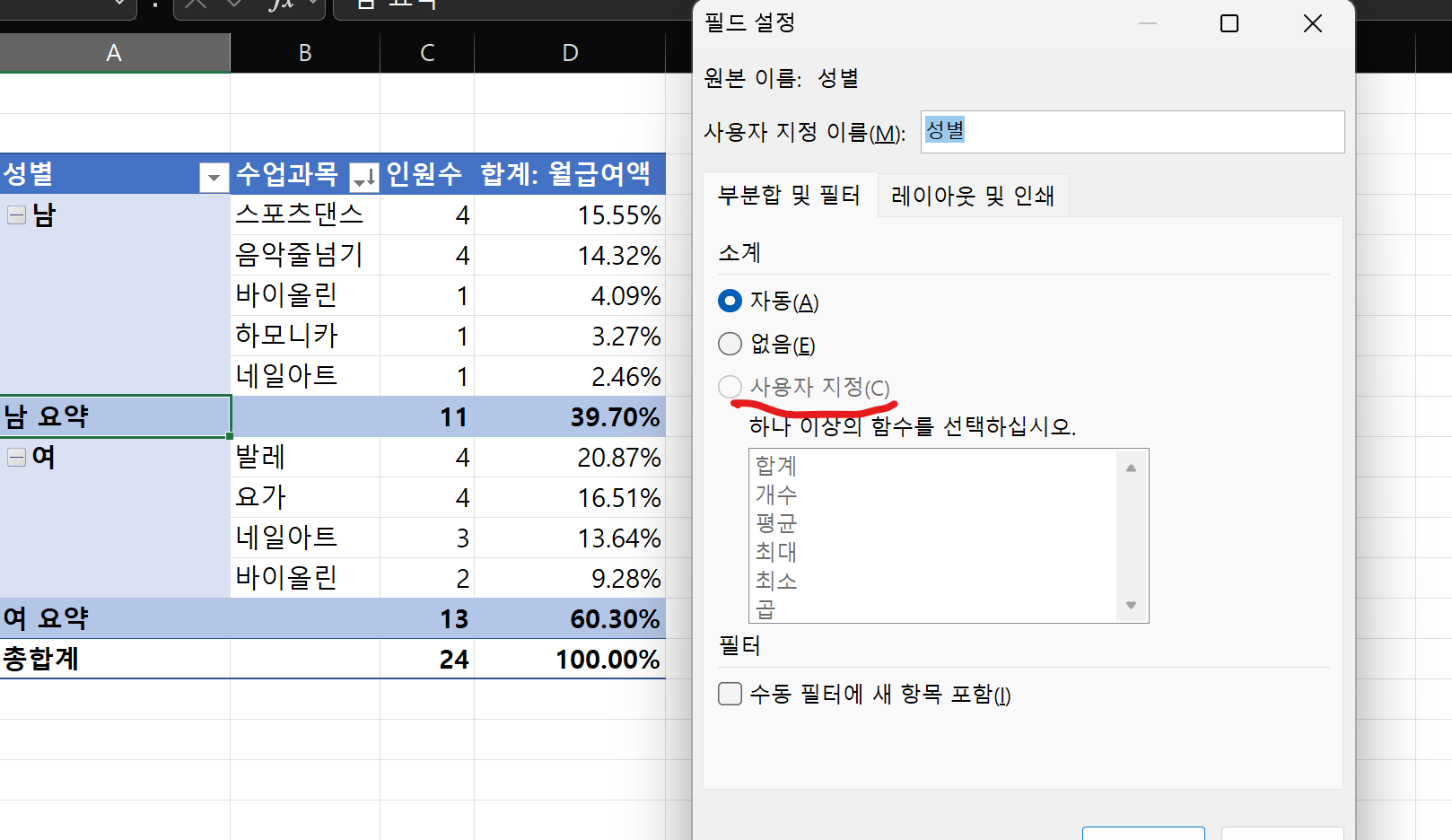The width and height of the screenshot is (1452, 840).
Task: Select the 없음 subtotal radio button
Action: coord(730,344)
